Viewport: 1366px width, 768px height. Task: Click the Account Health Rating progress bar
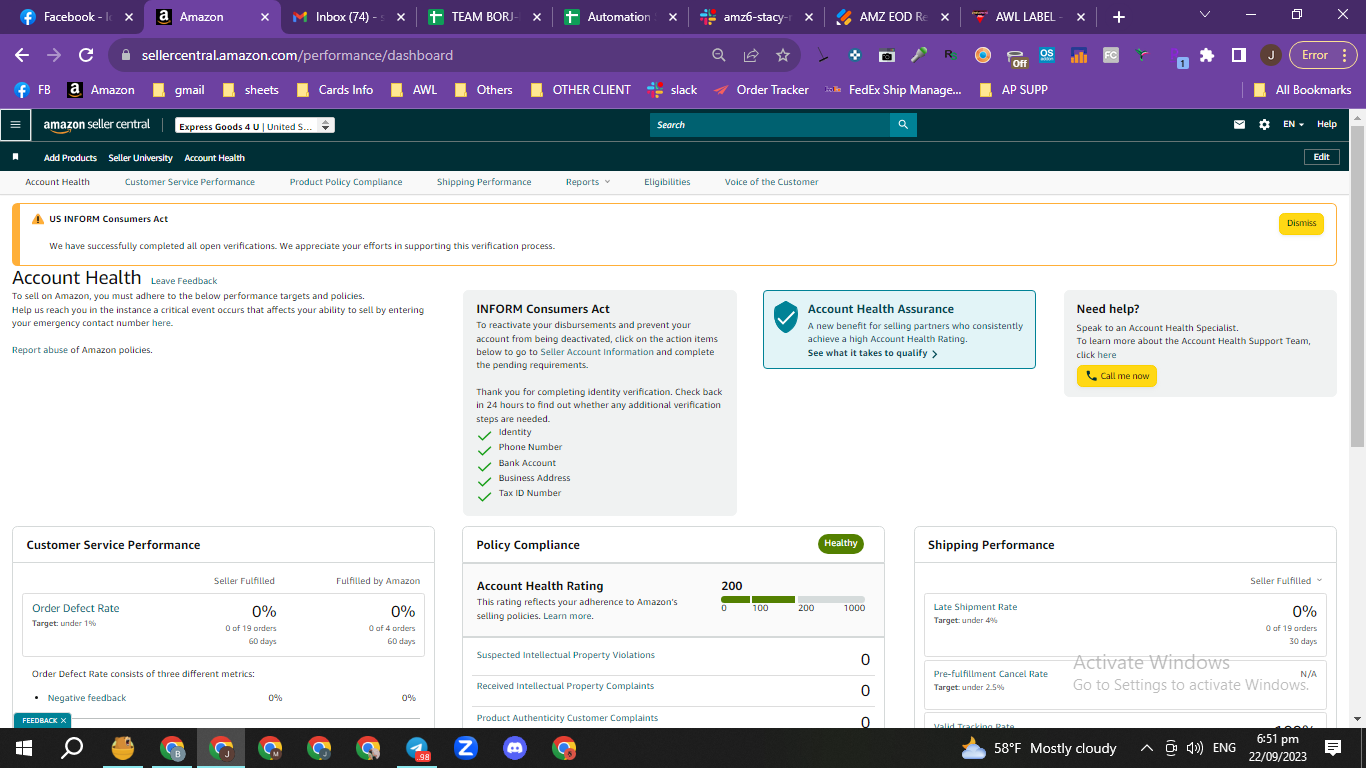click(x=793, y=599)
